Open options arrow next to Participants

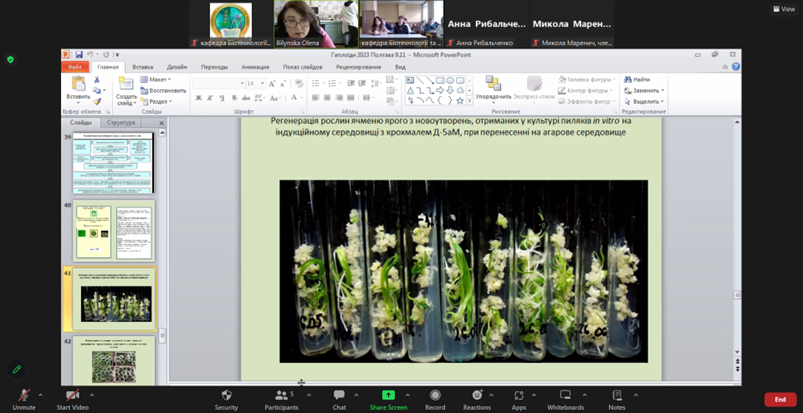tap(309, 395)
